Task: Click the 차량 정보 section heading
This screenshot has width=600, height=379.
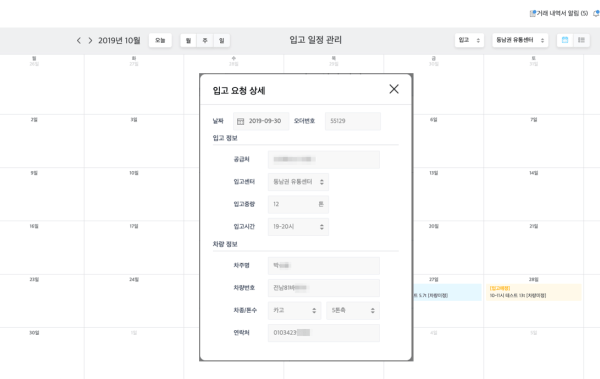Action: 225,244
